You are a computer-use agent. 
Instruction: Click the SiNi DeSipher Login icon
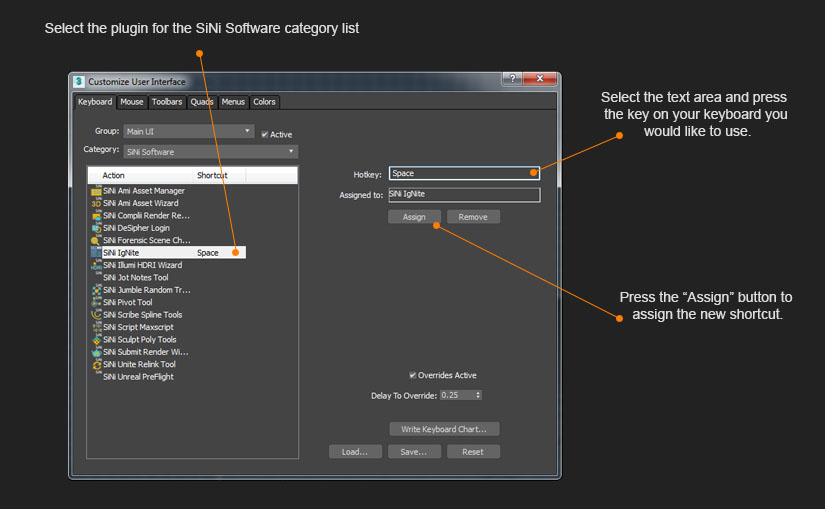[x=96, y=228]
